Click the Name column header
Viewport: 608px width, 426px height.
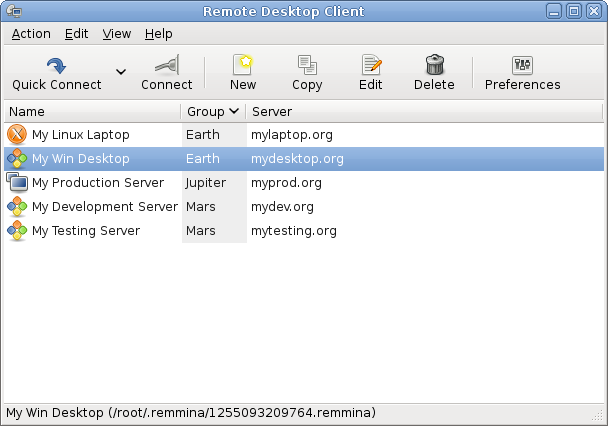tap(90, 111)
